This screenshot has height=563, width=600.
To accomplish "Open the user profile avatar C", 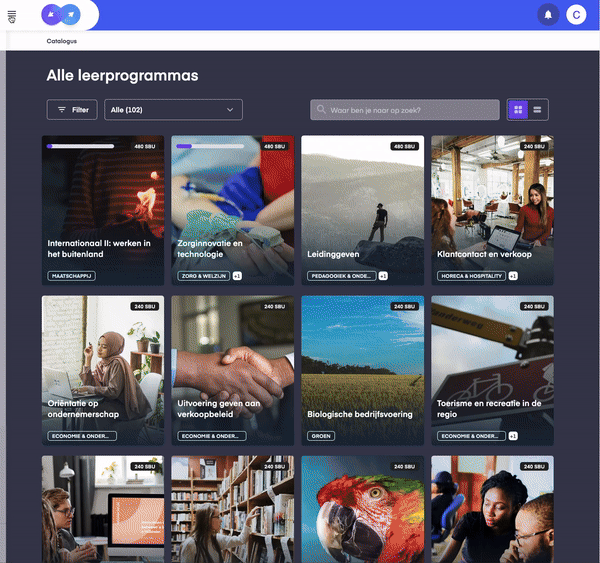I will (576, 15).
